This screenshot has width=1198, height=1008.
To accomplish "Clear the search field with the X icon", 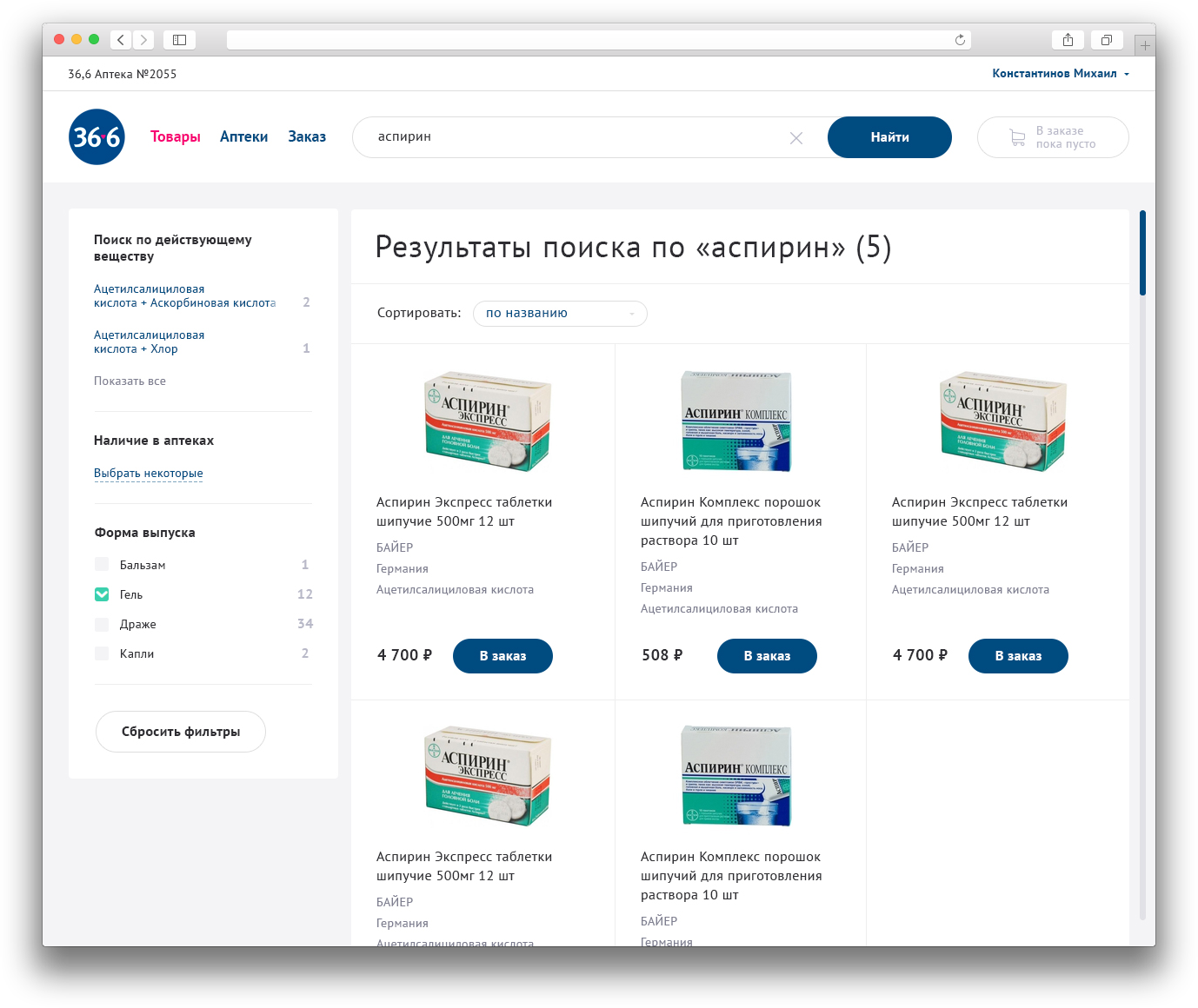I will (x=795, y=138).
